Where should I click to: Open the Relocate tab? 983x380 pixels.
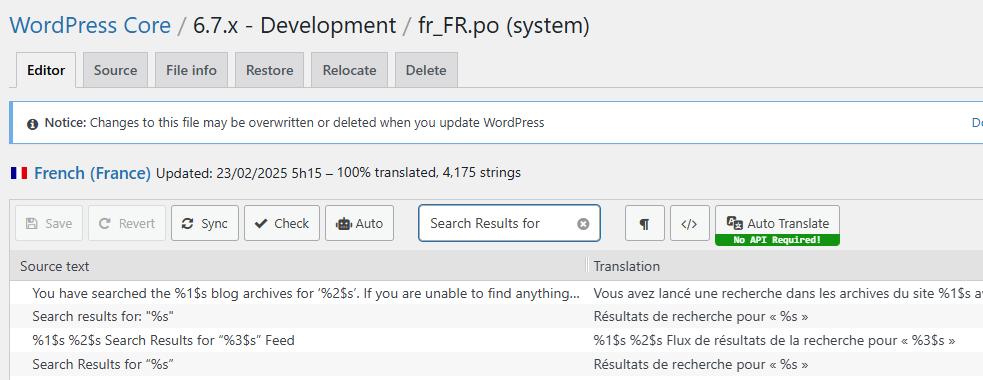pyautogui.click(x=349, y=70)
